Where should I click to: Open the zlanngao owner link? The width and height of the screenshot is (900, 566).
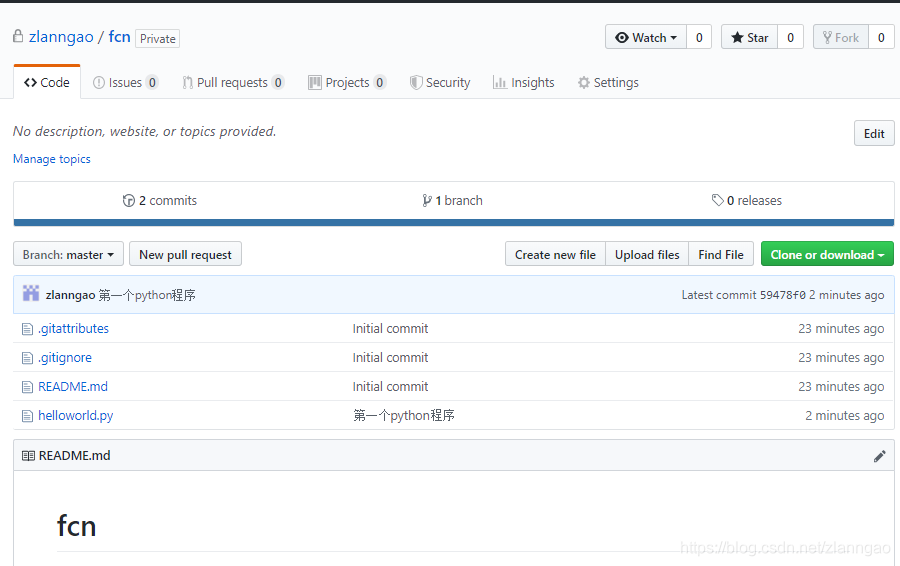[x=61, y=37]
